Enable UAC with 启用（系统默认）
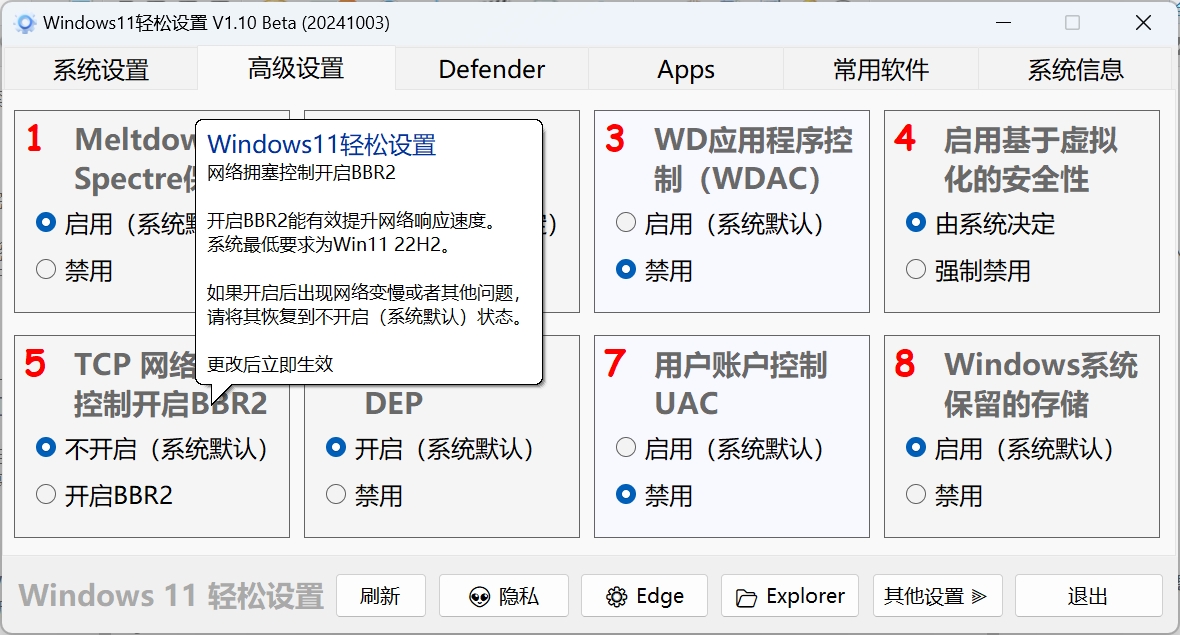 [x=720, y=448]
